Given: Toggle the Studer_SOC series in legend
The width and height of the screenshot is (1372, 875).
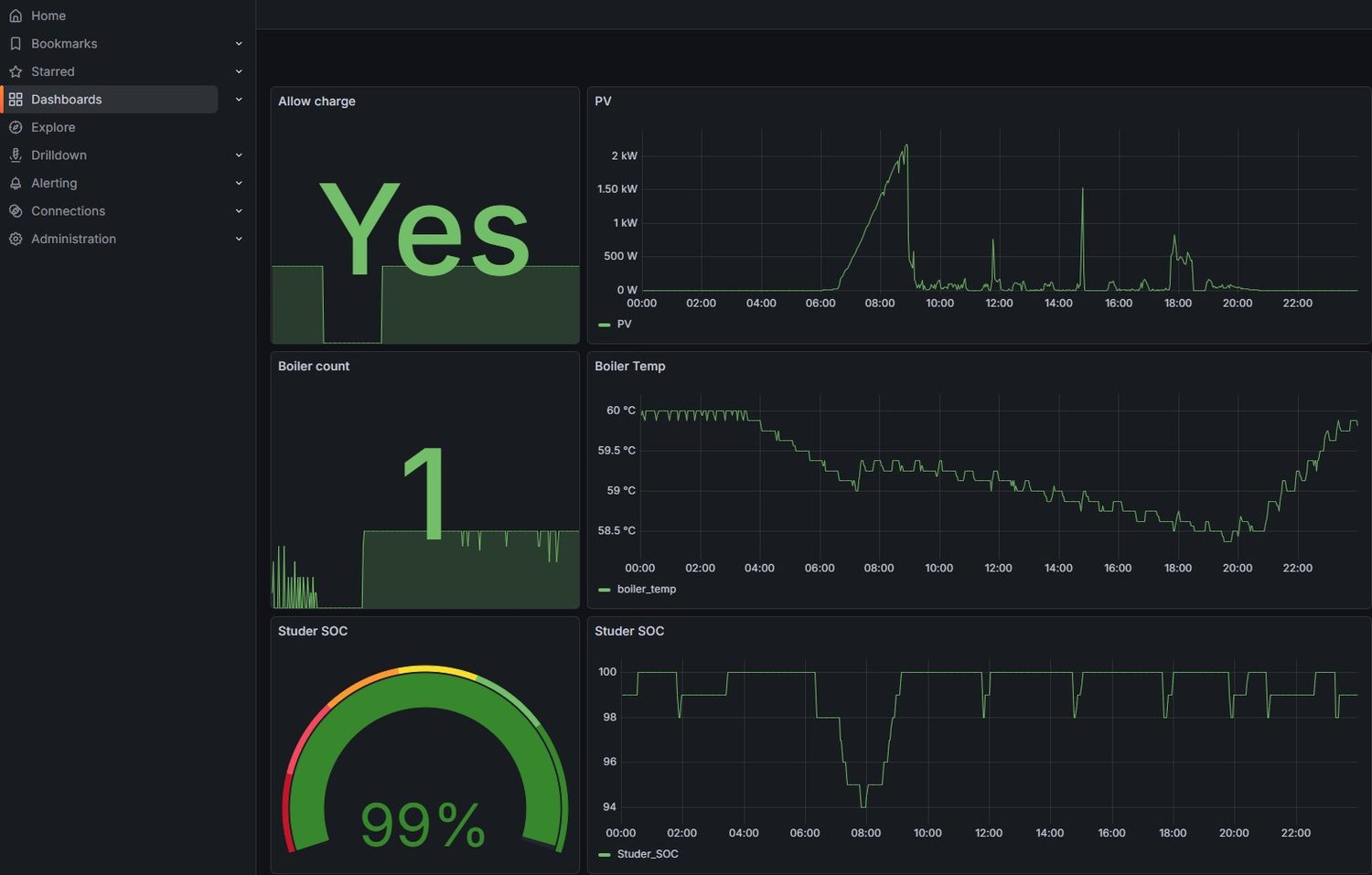Looking at the screenshot, I should coord(648,855).
